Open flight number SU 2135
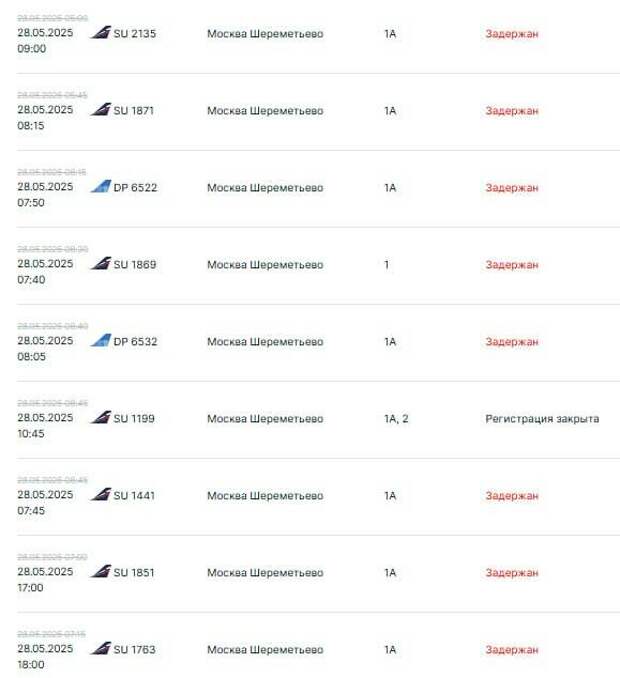 click(x=134, y=34)
